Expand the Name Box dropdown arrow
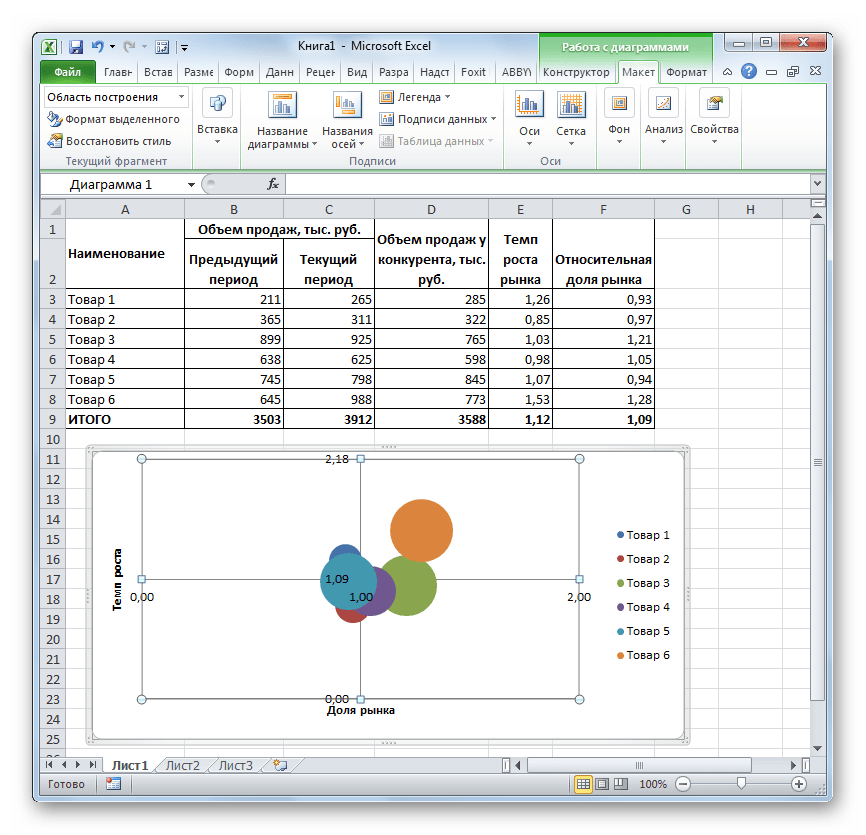 191,184
